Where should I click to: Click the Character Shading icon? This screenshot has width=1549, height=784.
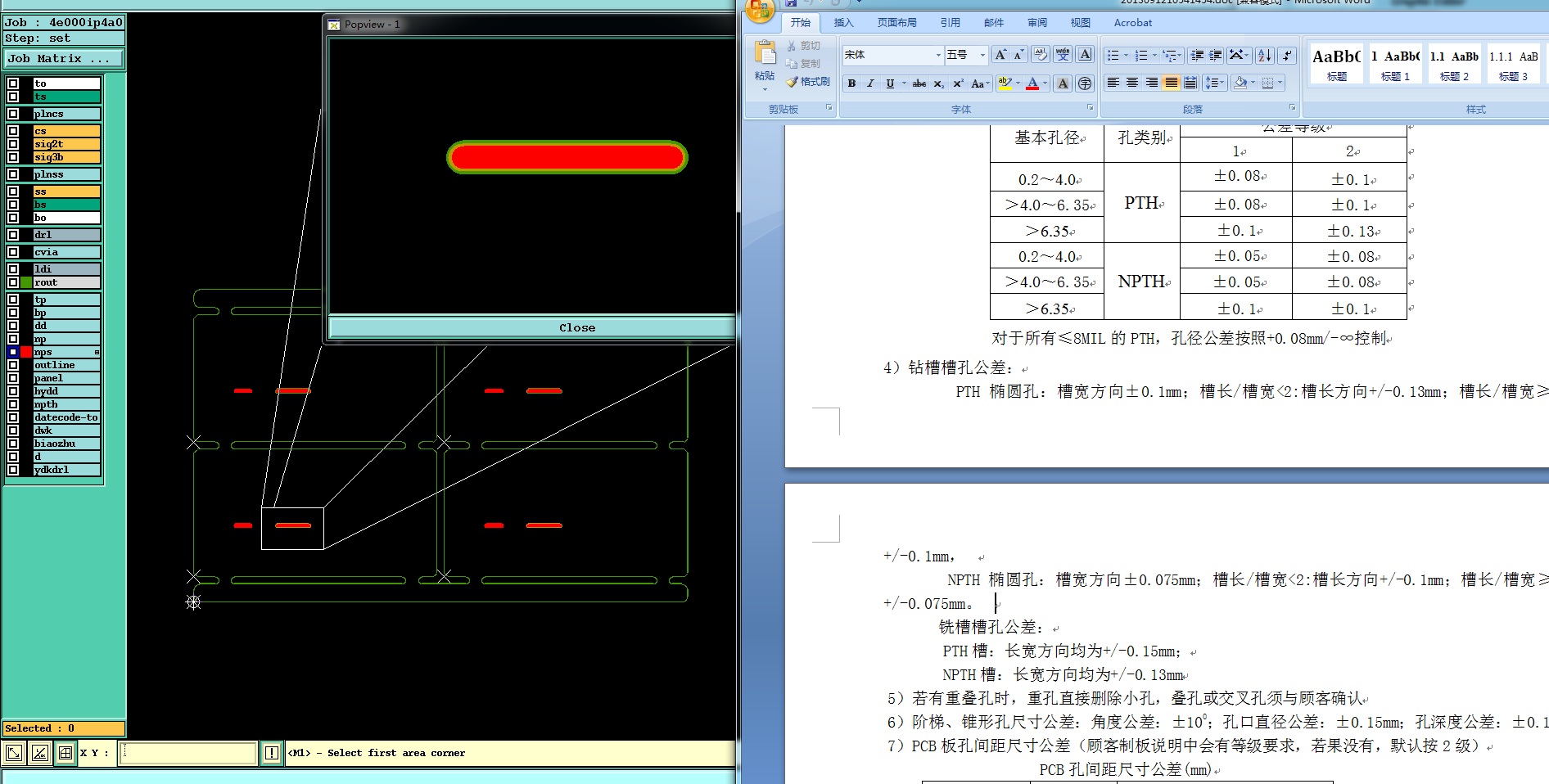tap(1063, 83)
